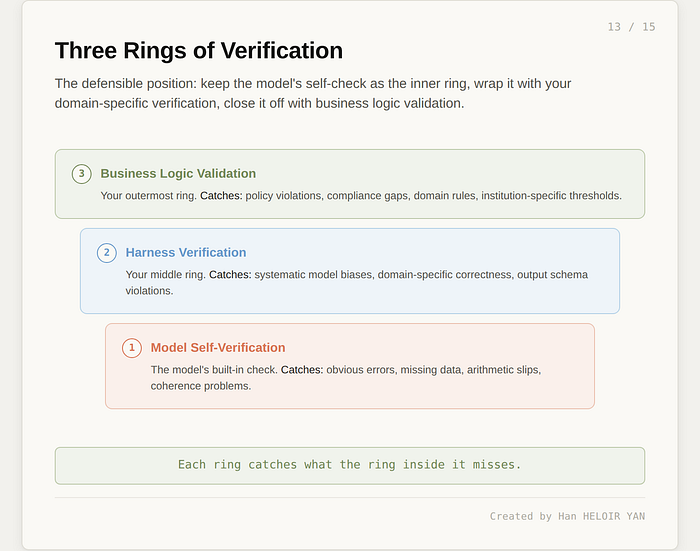Click the Three Rings of Verification title

199,50
